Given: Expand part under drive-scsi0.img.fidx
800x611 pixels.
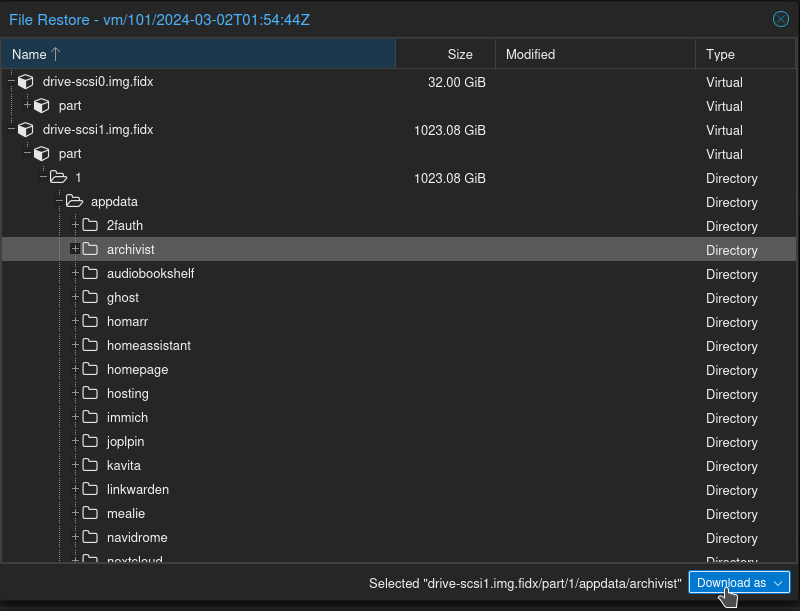Looking at the screenshot, I should [27, 105].
